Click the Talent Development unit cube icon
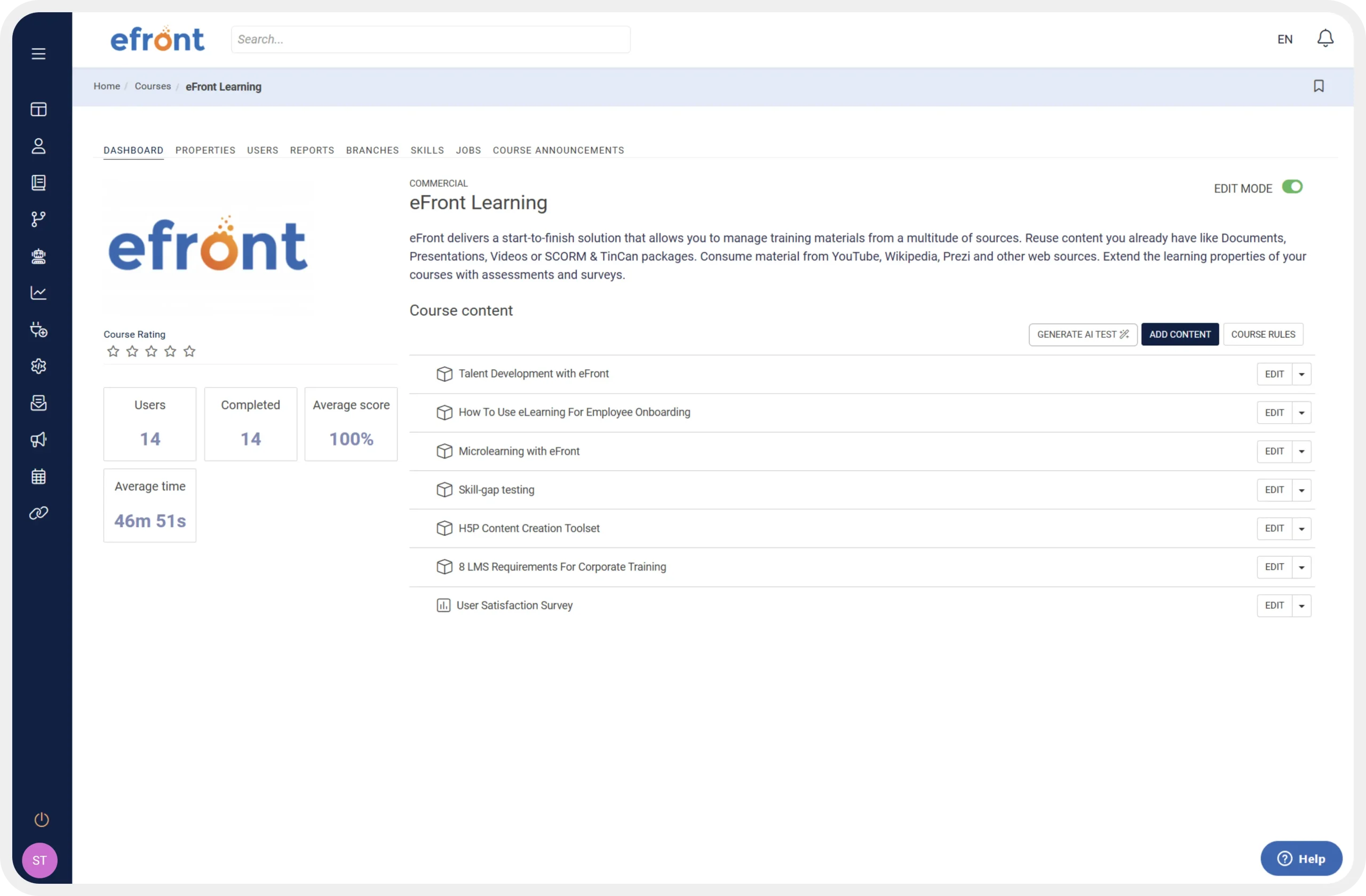Screen dimensions: 1366x896 (444, 374)
